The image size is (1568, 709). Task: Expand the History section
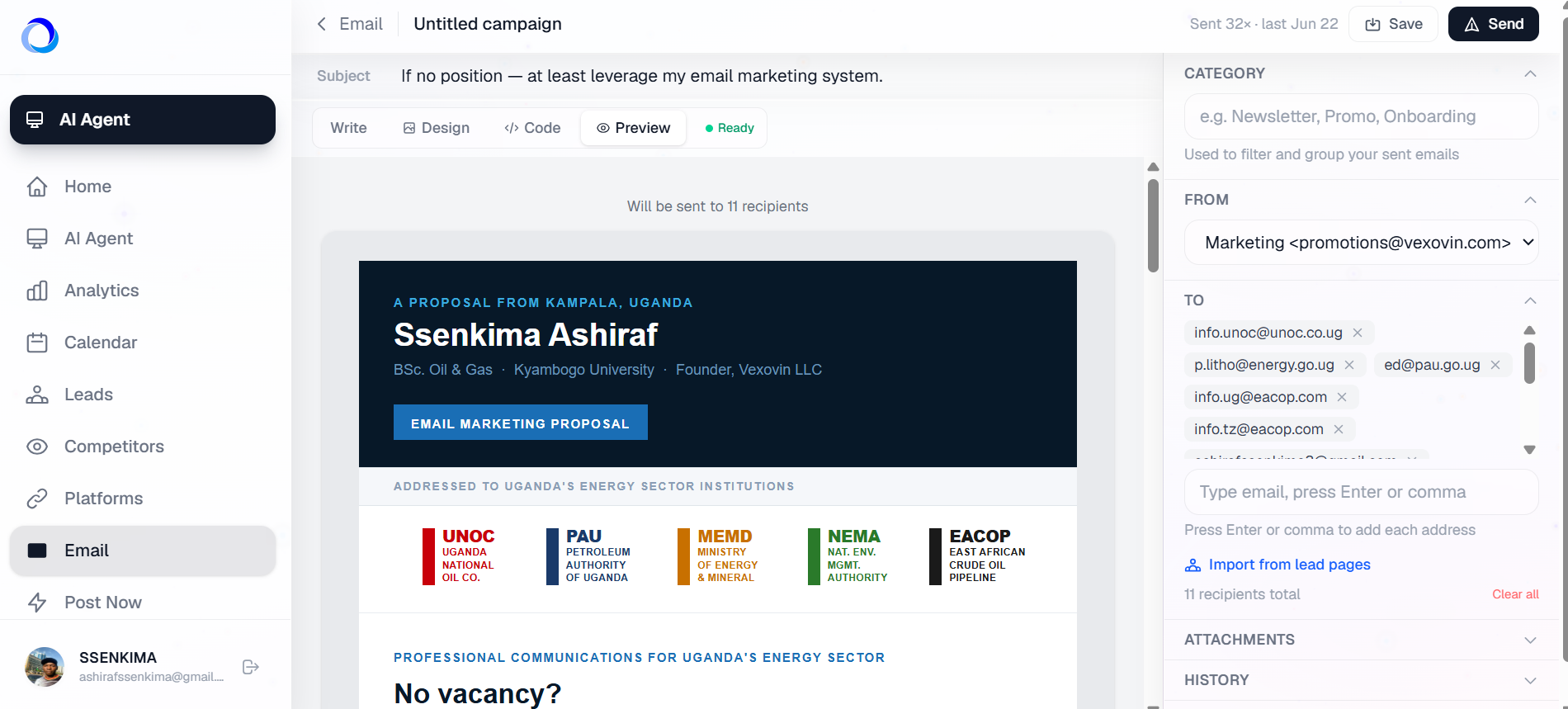pos(1362,680)
